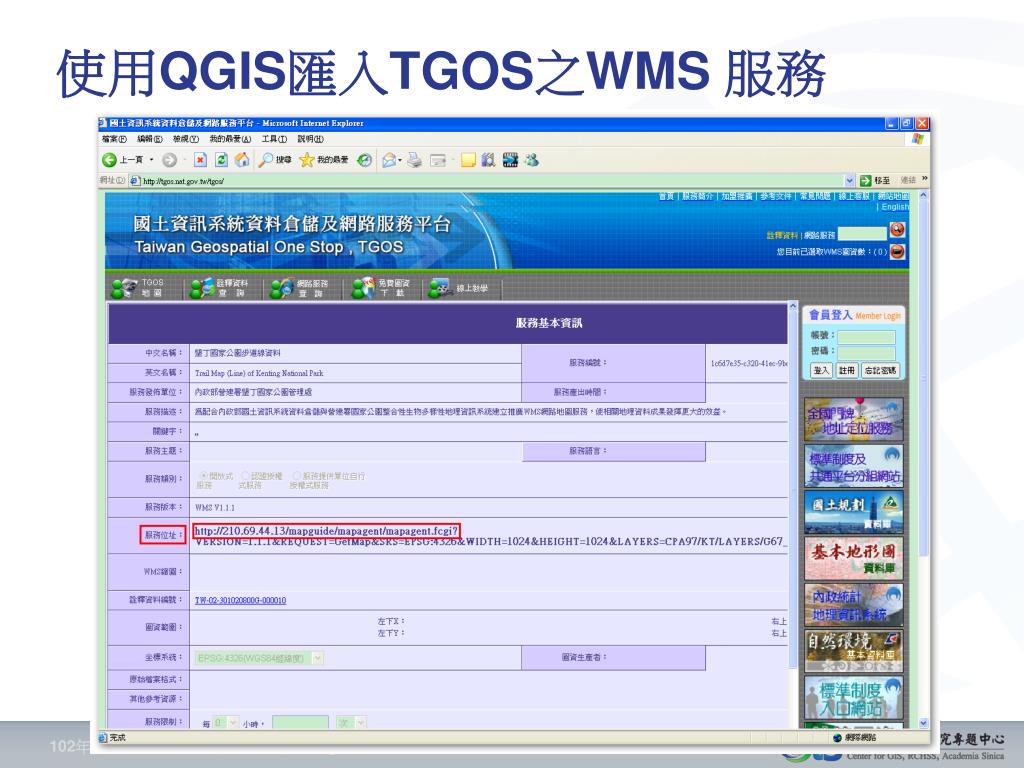Click the 首頁 top navigation link
Image resolution: width=1024 pixels, height=768 pixels.
[666, 196]
